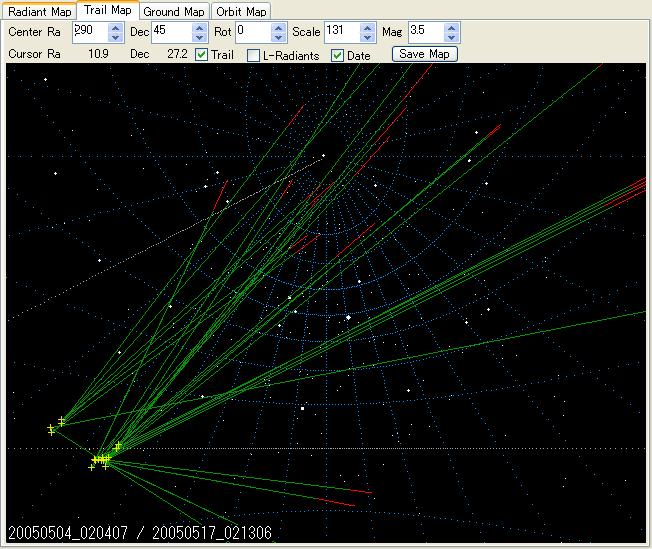This screenshot has height=549, width=652.
Task: Select the Trail Map tab
Action: click(108, 10)
